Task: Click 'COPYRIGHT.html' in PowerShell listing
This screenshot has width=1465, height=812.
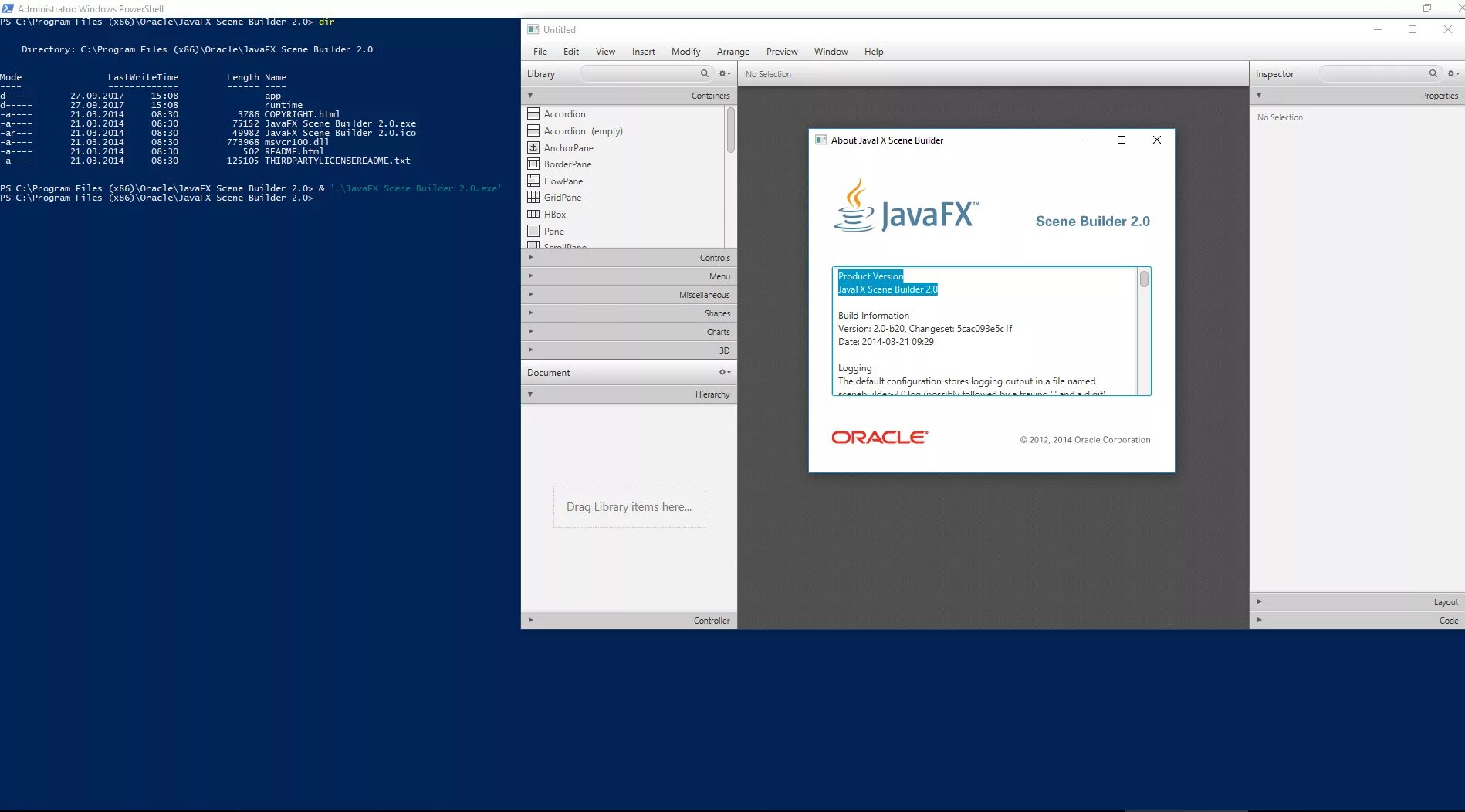Action: pyautogui.click(x=303, y=114)
